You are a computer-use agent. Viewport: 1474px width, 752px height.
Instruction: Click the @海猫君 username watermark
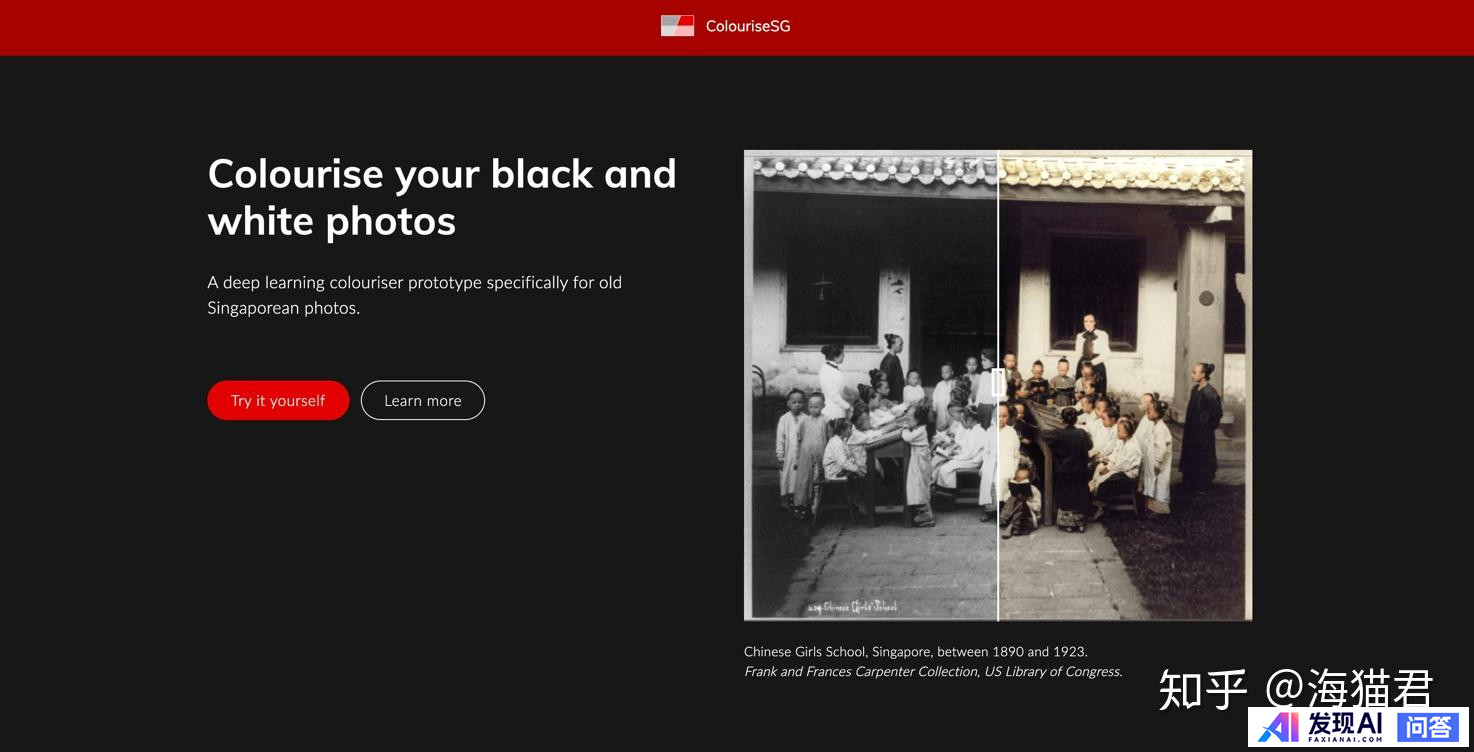1348,690
